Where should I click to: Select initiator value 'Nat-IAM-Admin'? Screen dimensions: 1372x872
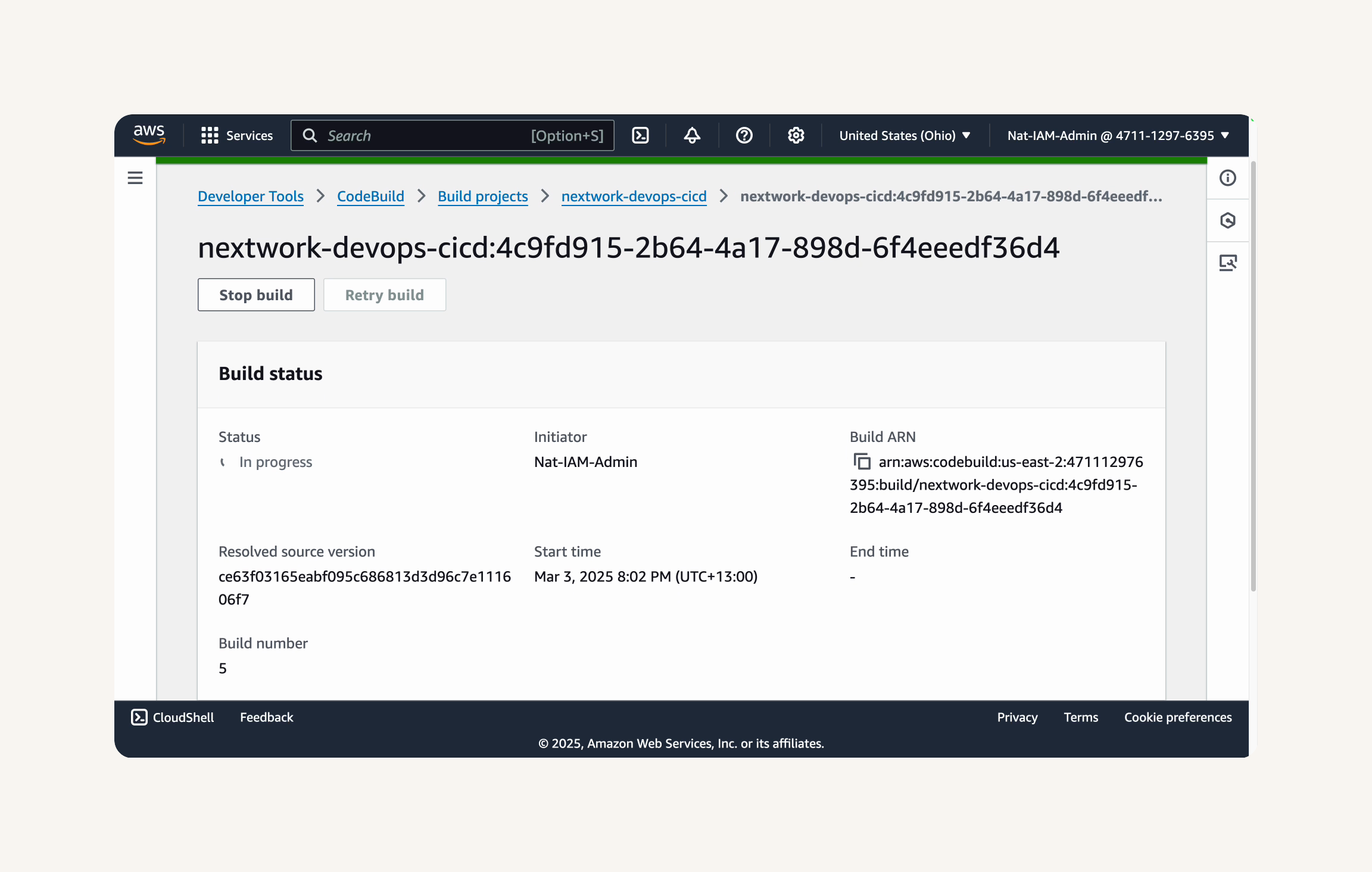(x=585, y=462)
